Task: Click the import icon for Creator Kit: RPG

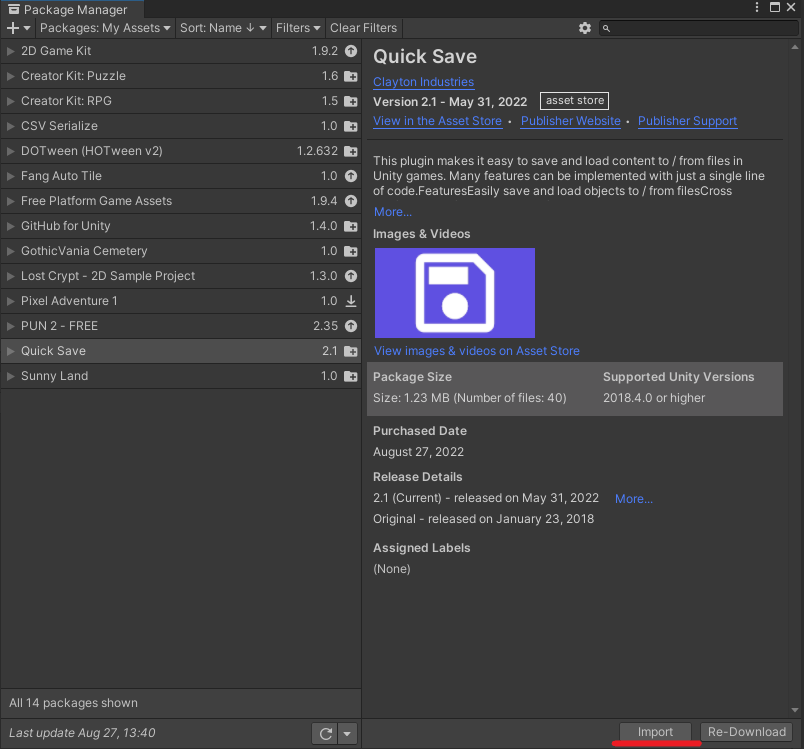Action: pyautogui.click(x=351, y=101)
